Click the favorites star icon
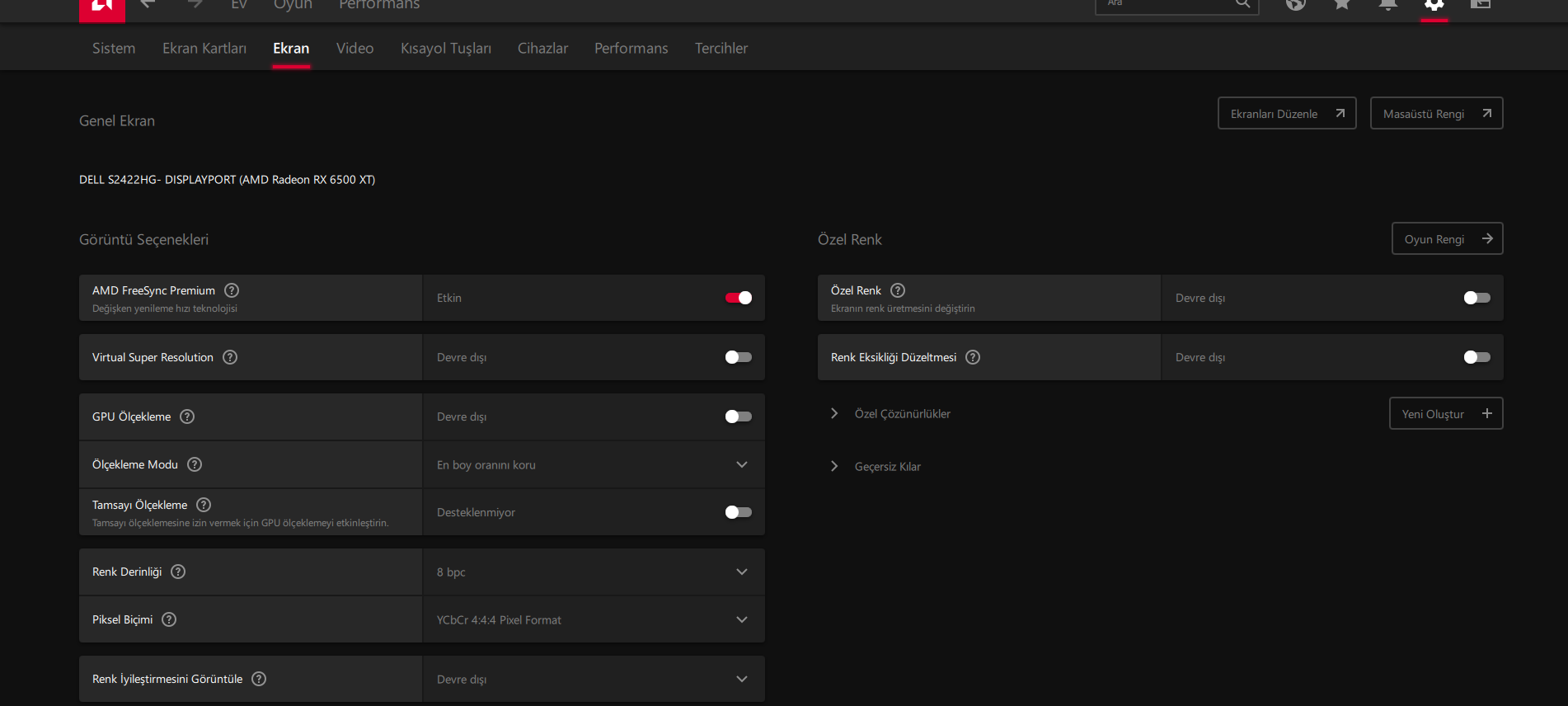 click(x=1342, y=4)
